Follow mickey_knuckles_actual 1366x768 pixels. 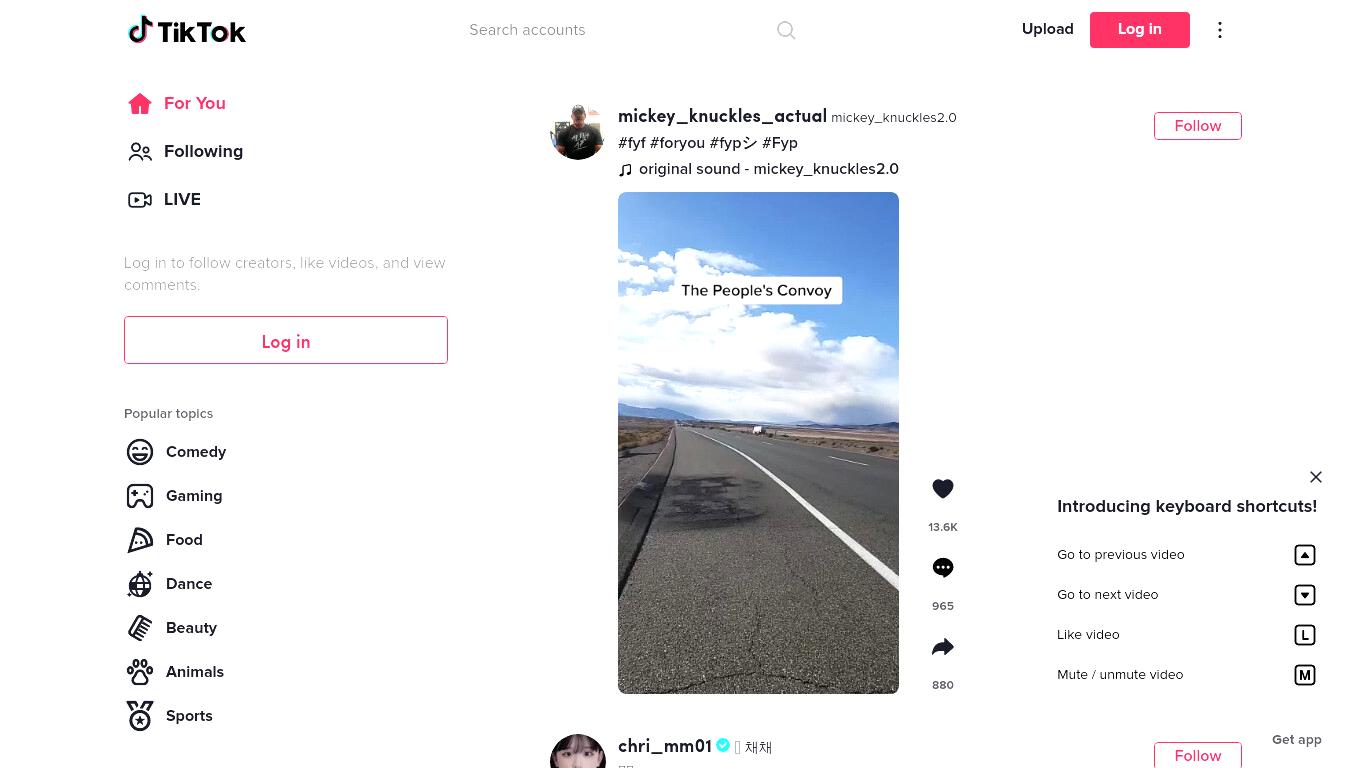pos(1197,126)
